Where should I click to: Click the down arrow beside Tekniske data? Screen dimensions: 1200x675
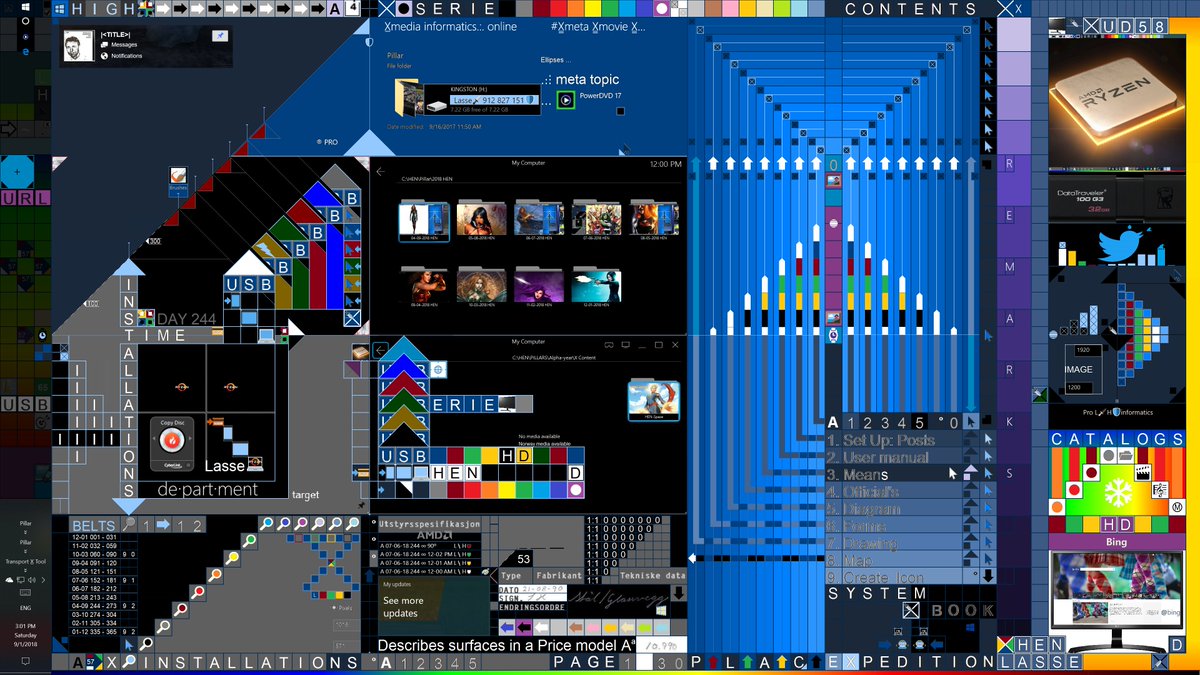coord(677,592)
